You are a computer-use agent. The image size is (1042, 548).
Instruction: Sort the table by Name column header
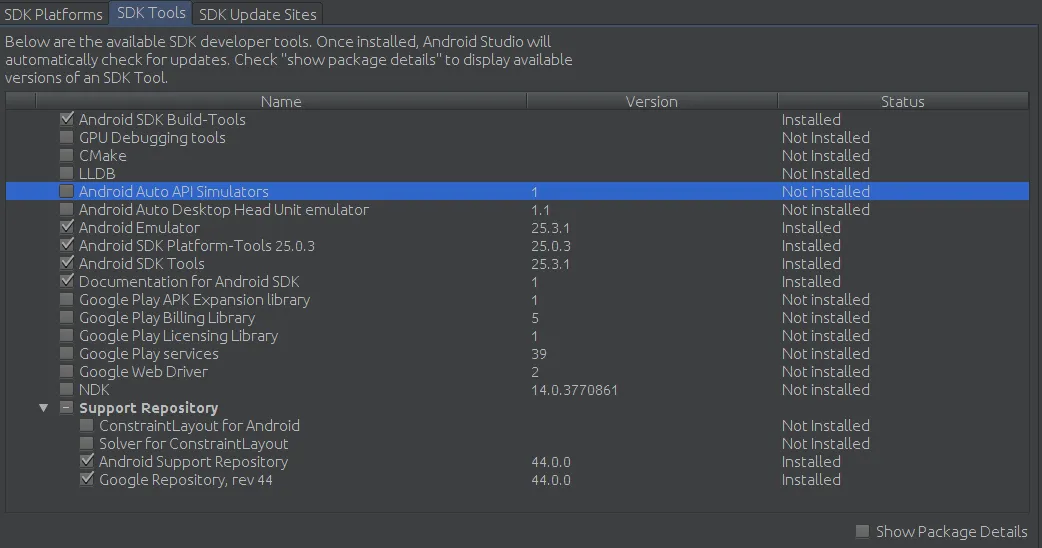tap(281, 101)
